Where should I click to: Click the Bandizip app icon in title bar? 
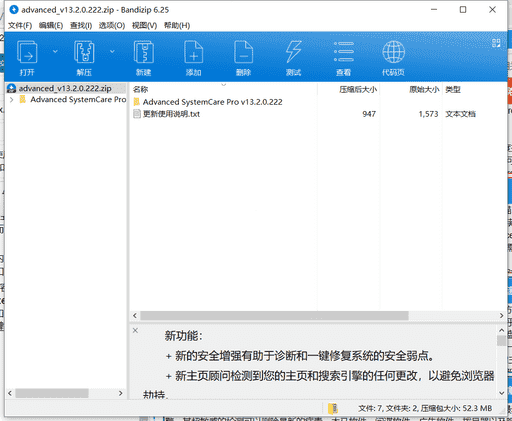point(14,10)
